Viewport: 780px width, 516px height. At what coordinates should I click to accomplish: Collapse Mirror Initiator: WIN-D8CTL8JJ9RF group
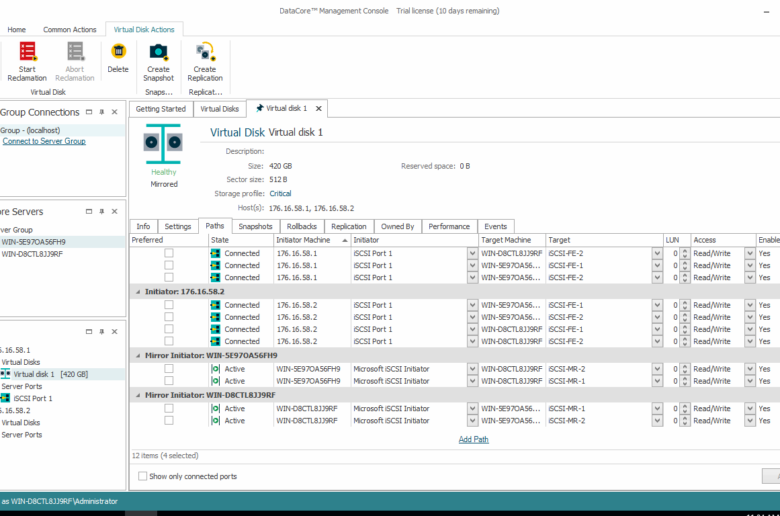(x=138, y=395)
